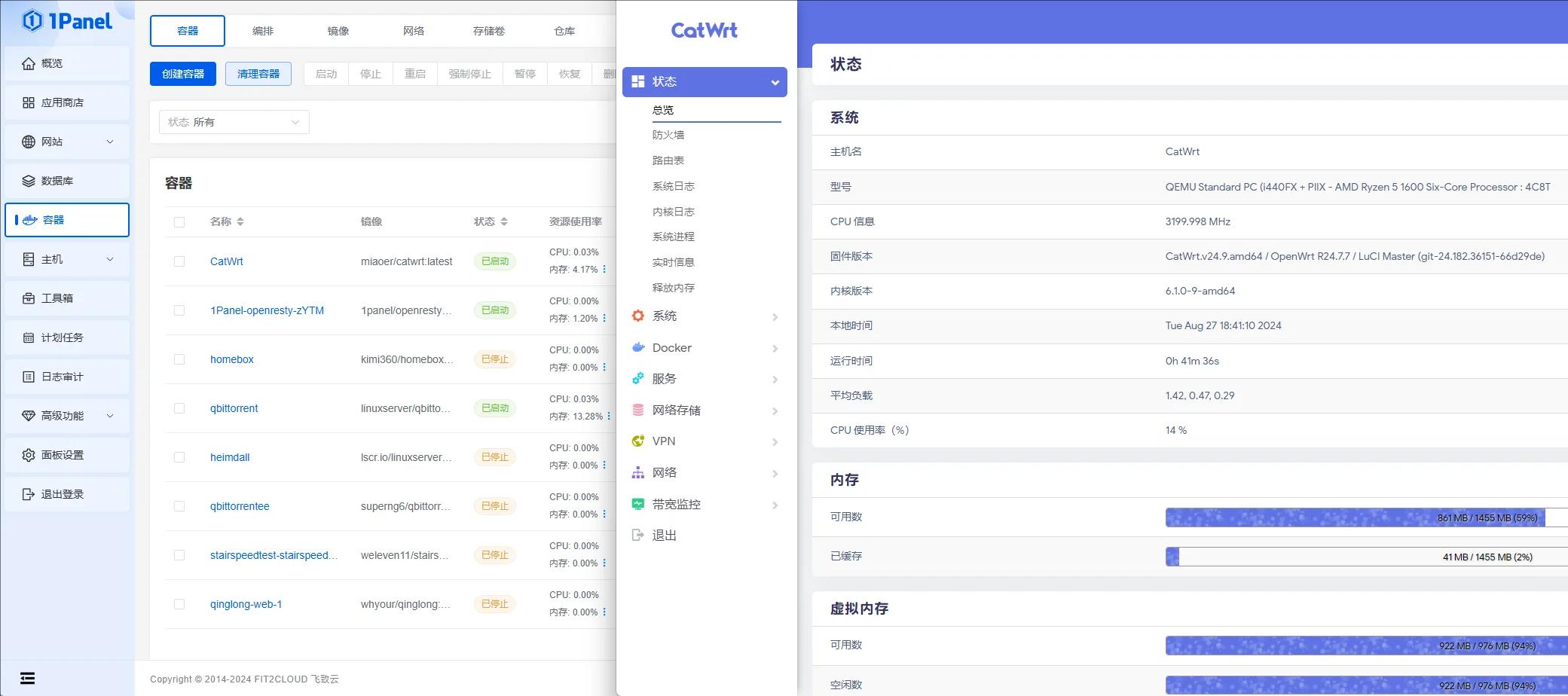Check the 1Panel-openresty-zYTM checkbox

179,310
